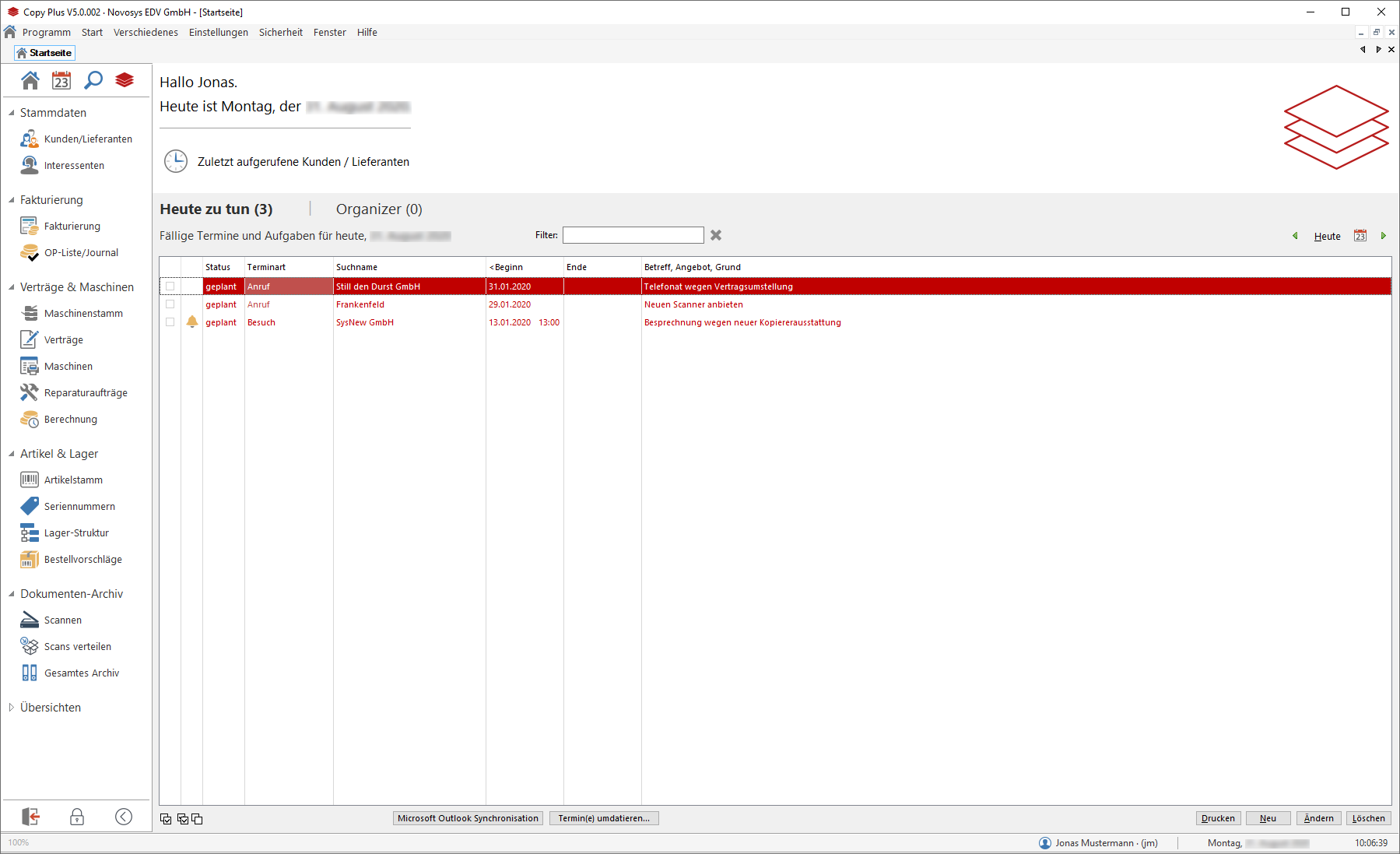This screenshot has width=1400, height=854.
Task: Switch to the Organizer (0) tab
Action: (x=379, y=209)
